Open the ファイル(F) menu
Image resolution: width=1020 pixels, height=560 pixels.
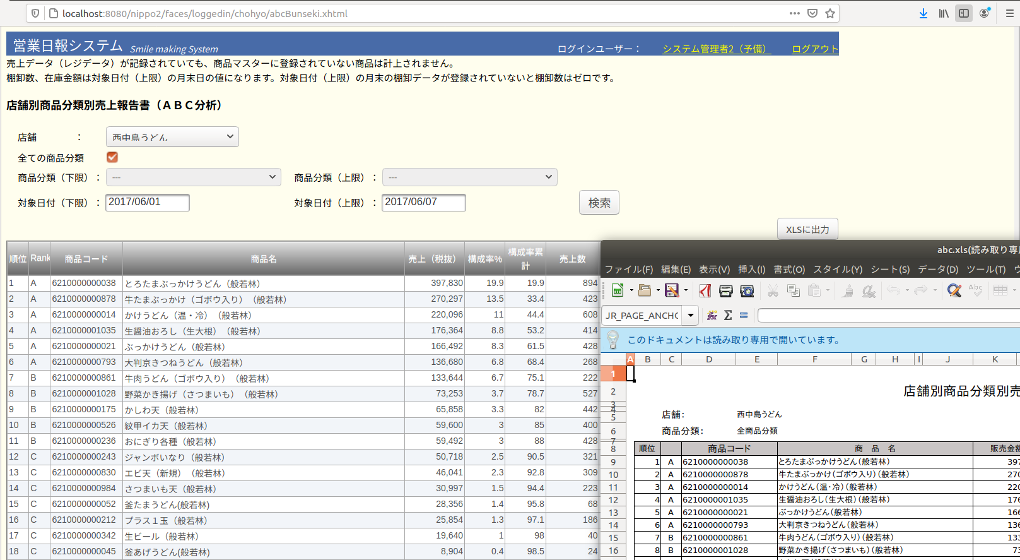pos(628,269)
